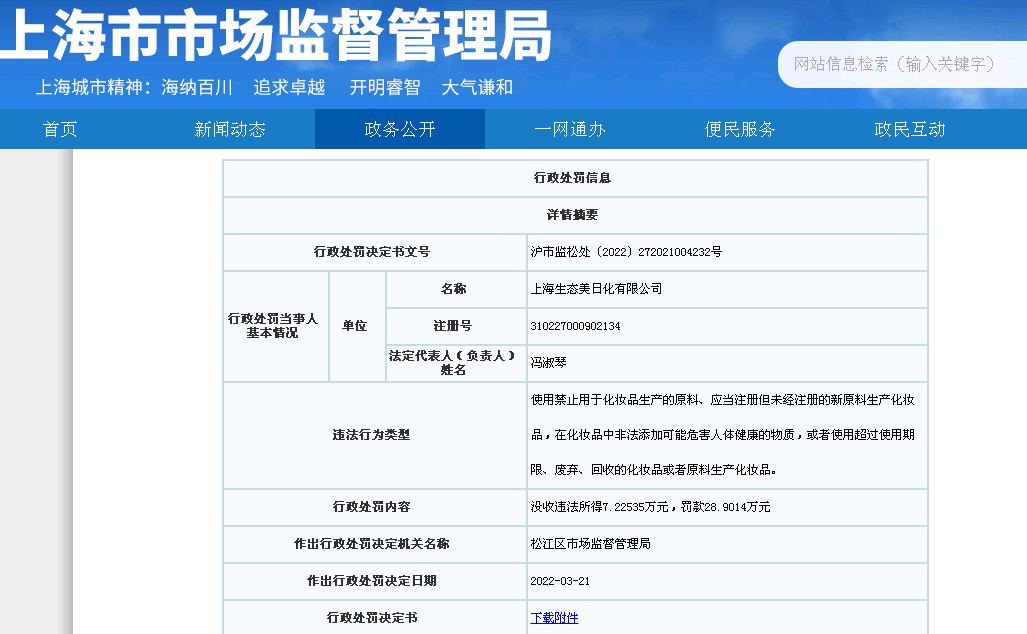Open the 政民互动 navigation tab

[910, 129]
